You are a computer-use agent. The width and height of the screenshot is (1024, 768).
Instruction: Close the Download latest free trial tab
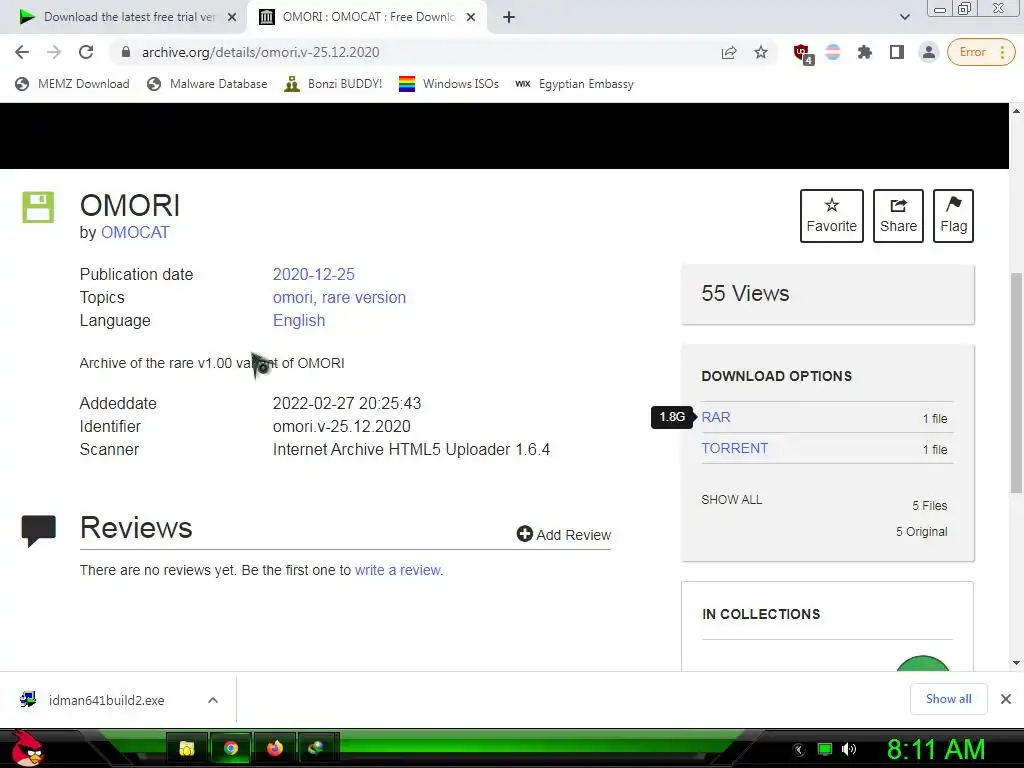pyautogui.click(x=232, y=18)
